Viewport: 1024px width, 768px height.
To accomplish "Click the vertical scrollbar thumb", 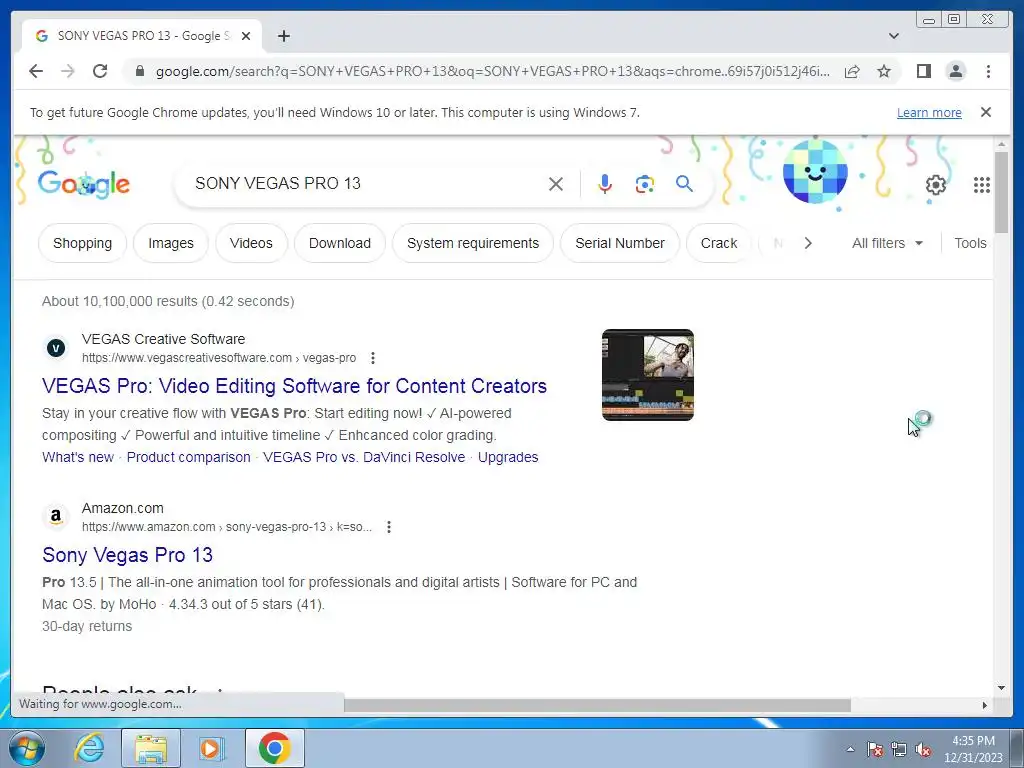I will pos(1001,191).
